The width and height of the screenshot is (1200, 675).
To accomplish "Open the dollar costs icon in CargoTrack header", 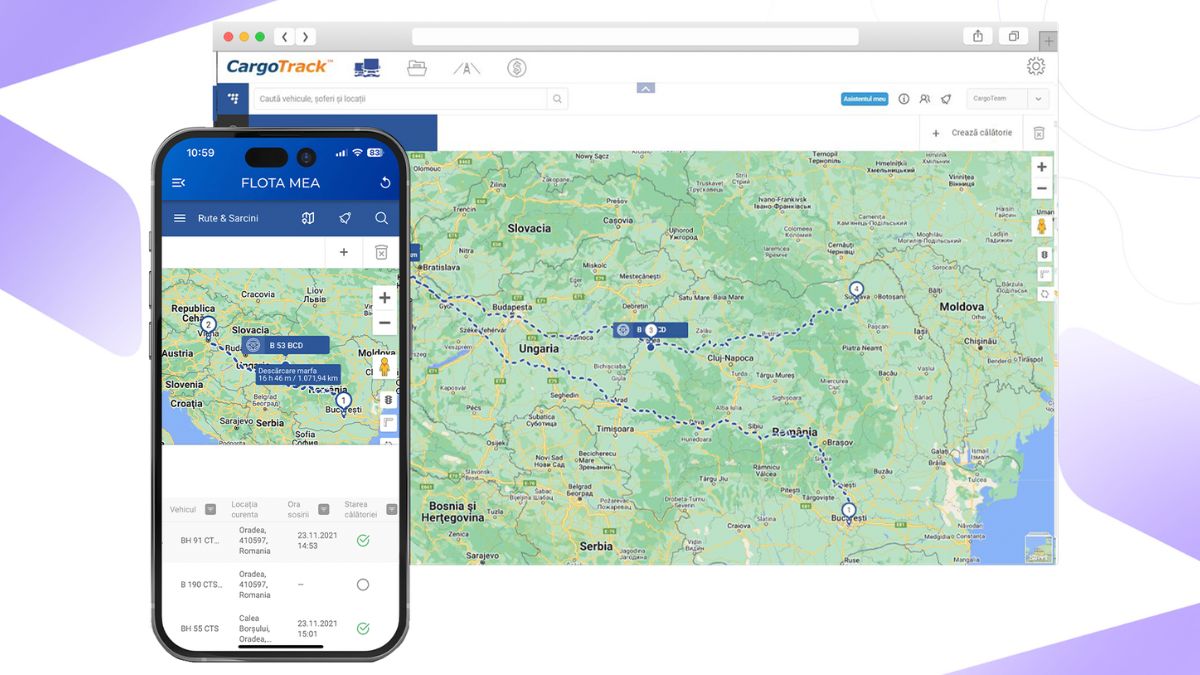I will click(516, 68).
